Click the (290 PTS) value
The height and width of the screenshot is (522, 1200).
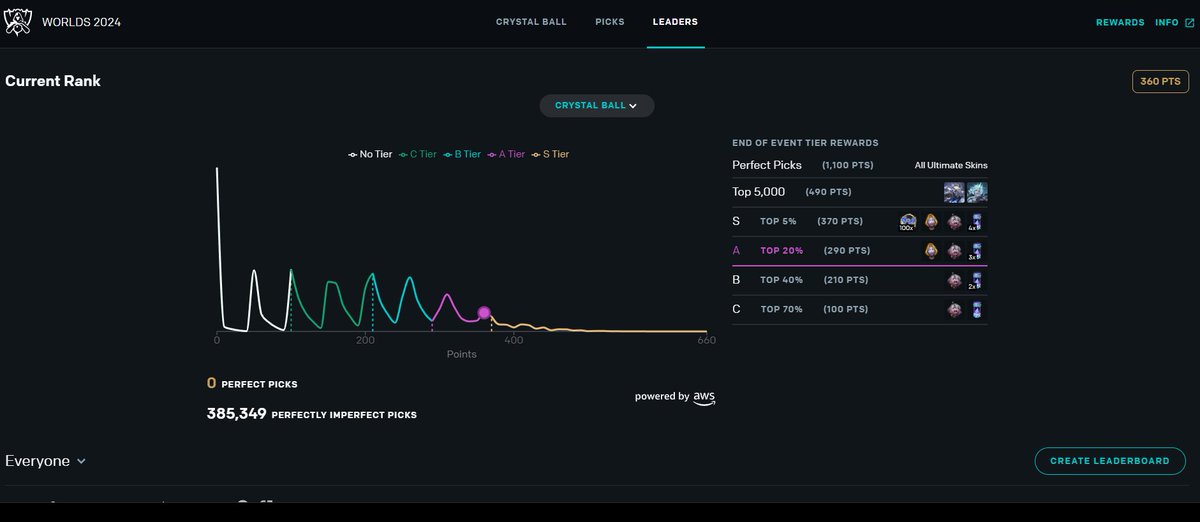tap(847, 251)
